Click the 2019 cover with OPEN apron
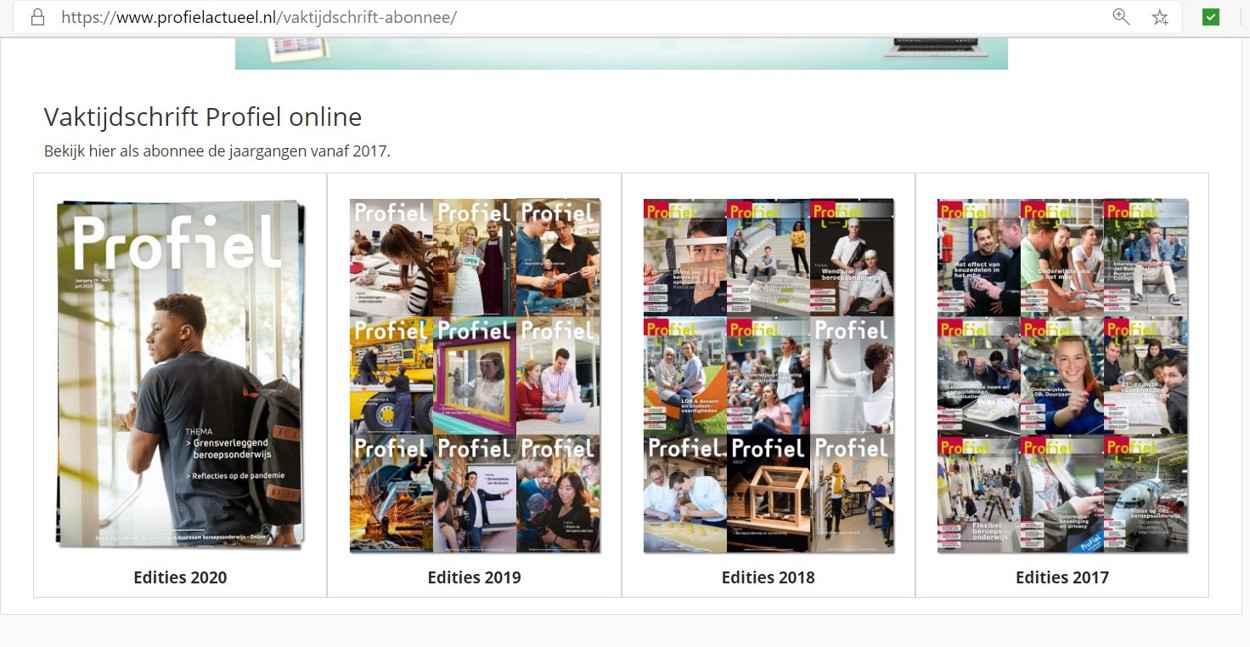This screenshot has width=1250, height=647. (x=474, y=257)
